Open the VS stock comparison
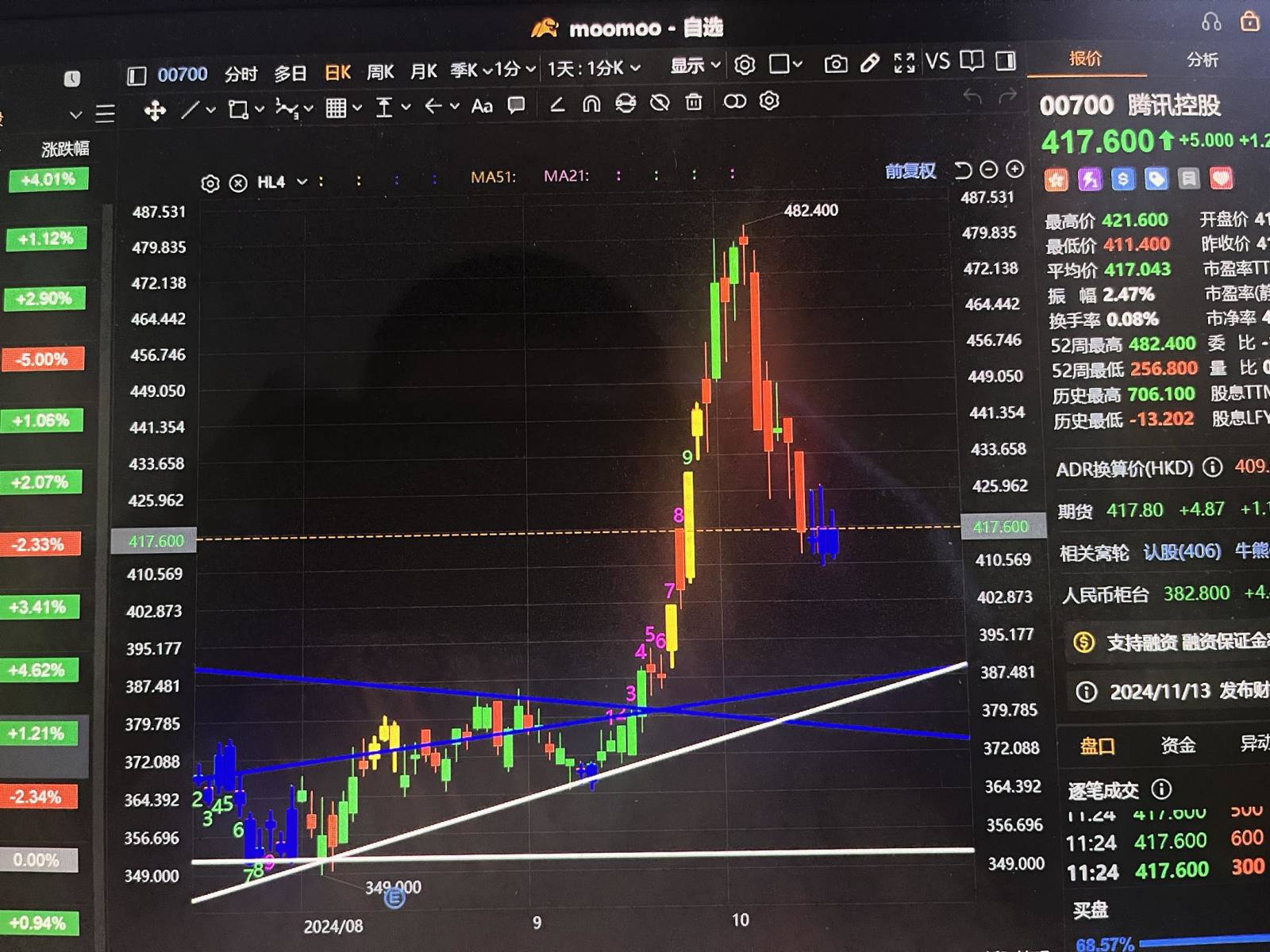Image resolution: width=1270 pixels, height=952 pixels. (938, 61)
